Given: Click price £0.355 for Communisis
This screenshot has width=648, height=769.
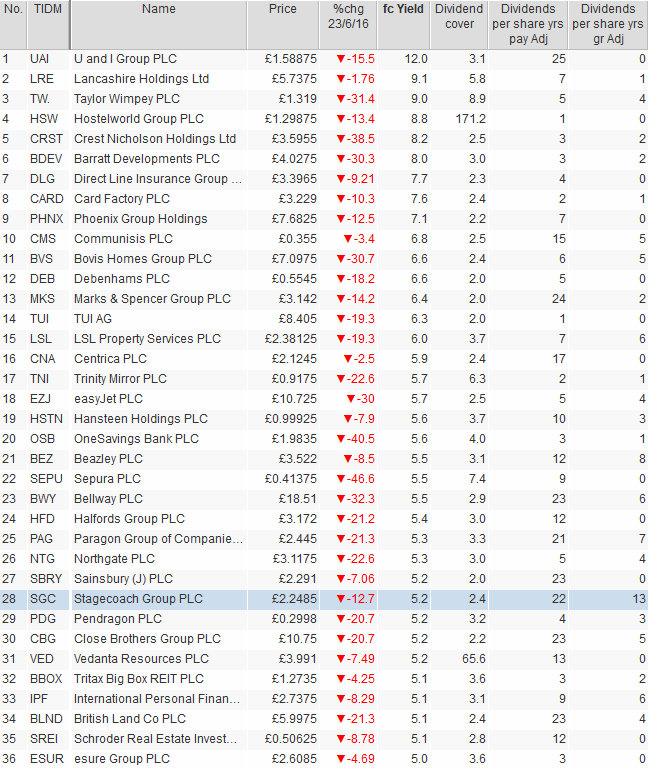Looking at the screenshot, I should coord(298,239).
